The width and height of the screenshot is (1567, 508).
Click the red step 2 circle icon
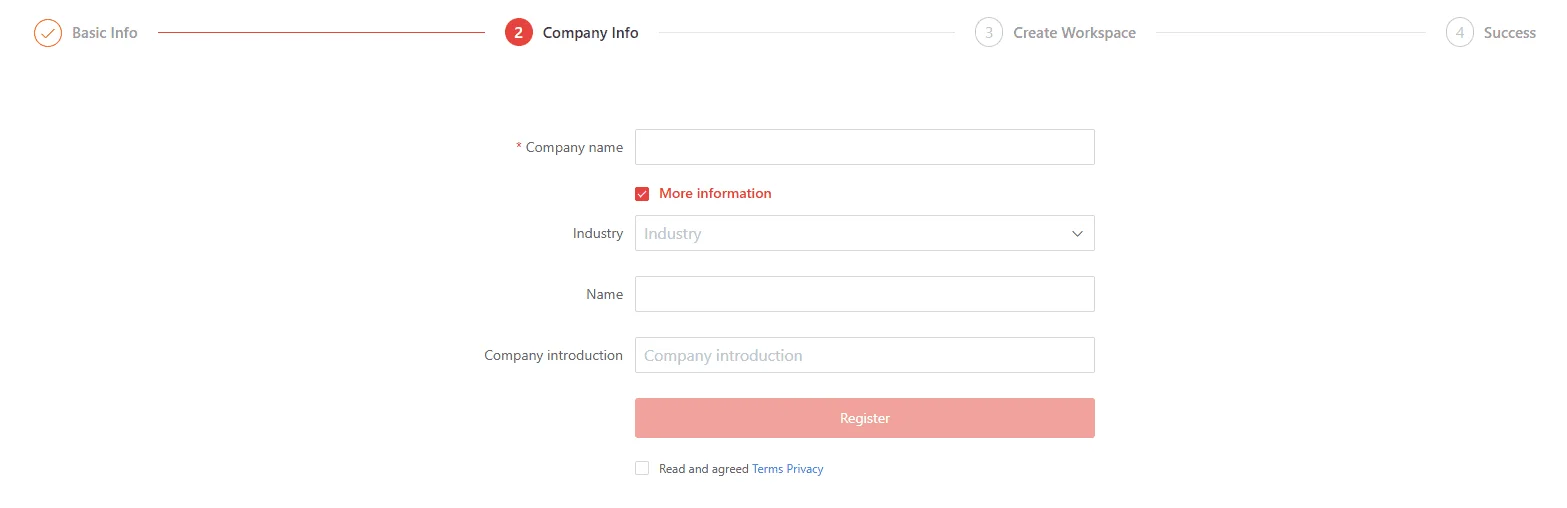[518, 33]
